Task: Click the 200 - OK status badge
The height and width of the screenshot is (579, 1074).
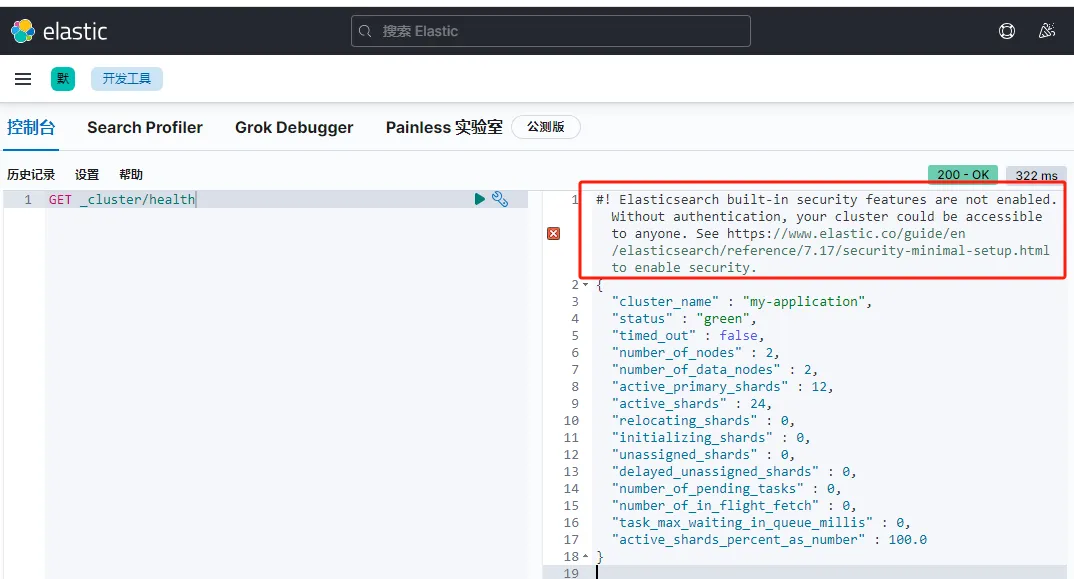Action: pos(963,174)
